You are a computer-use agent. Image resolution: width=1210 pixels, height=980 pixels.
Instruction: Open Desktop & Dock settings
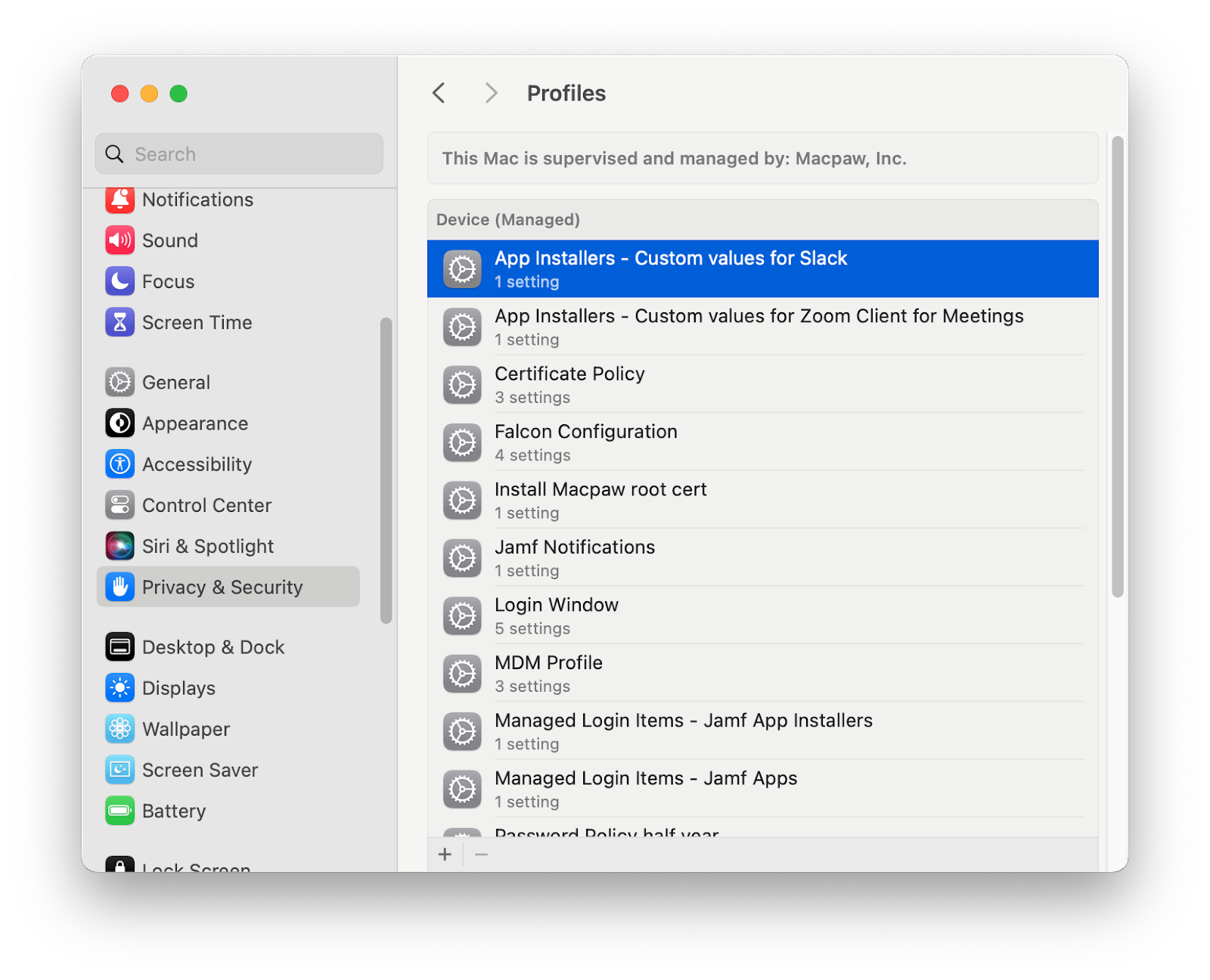coord(213,647)
